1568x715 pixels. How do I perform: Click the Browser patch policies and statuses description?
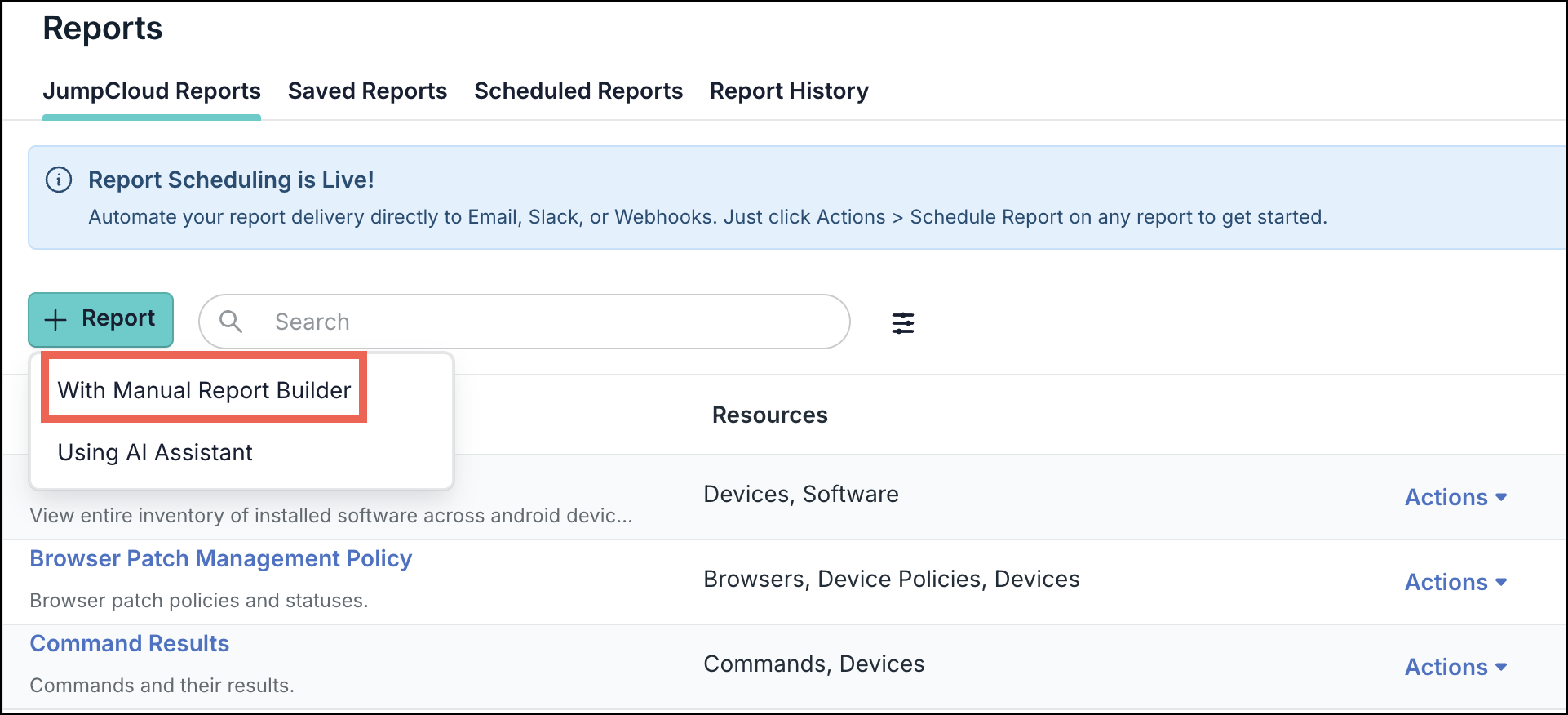click(199, 601)
